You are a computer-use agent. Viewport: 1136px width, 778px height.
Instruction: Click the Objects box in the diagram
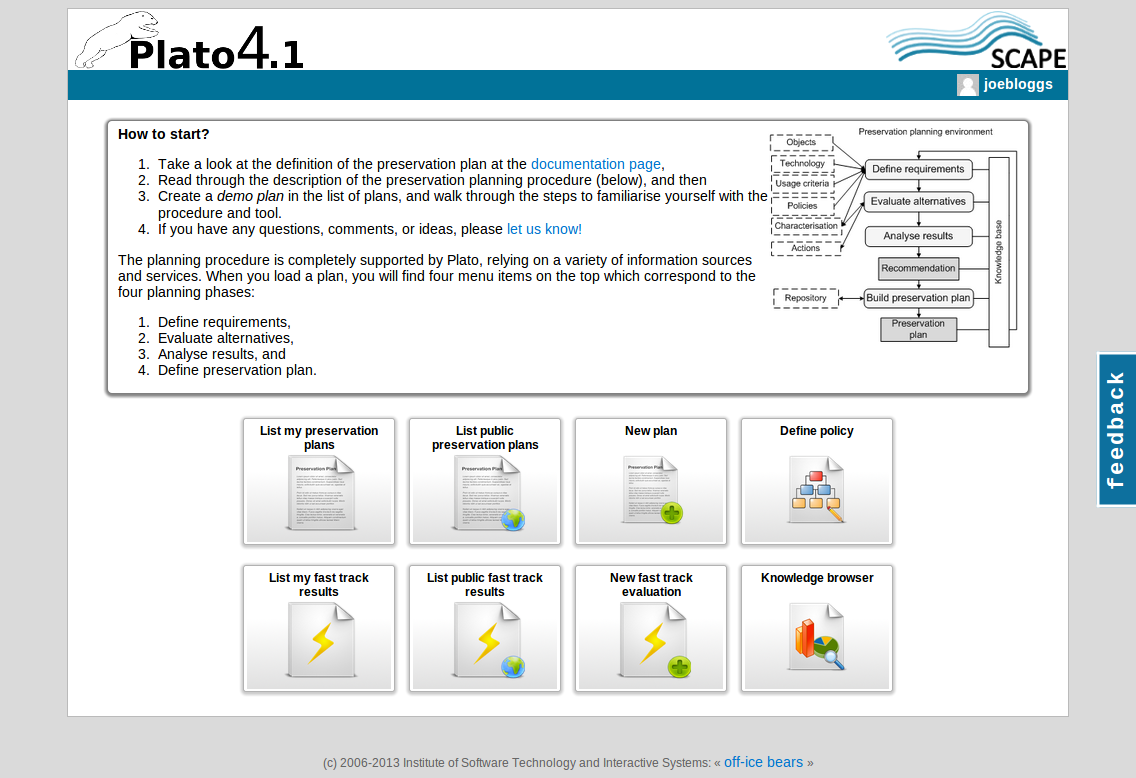point(801,143)
